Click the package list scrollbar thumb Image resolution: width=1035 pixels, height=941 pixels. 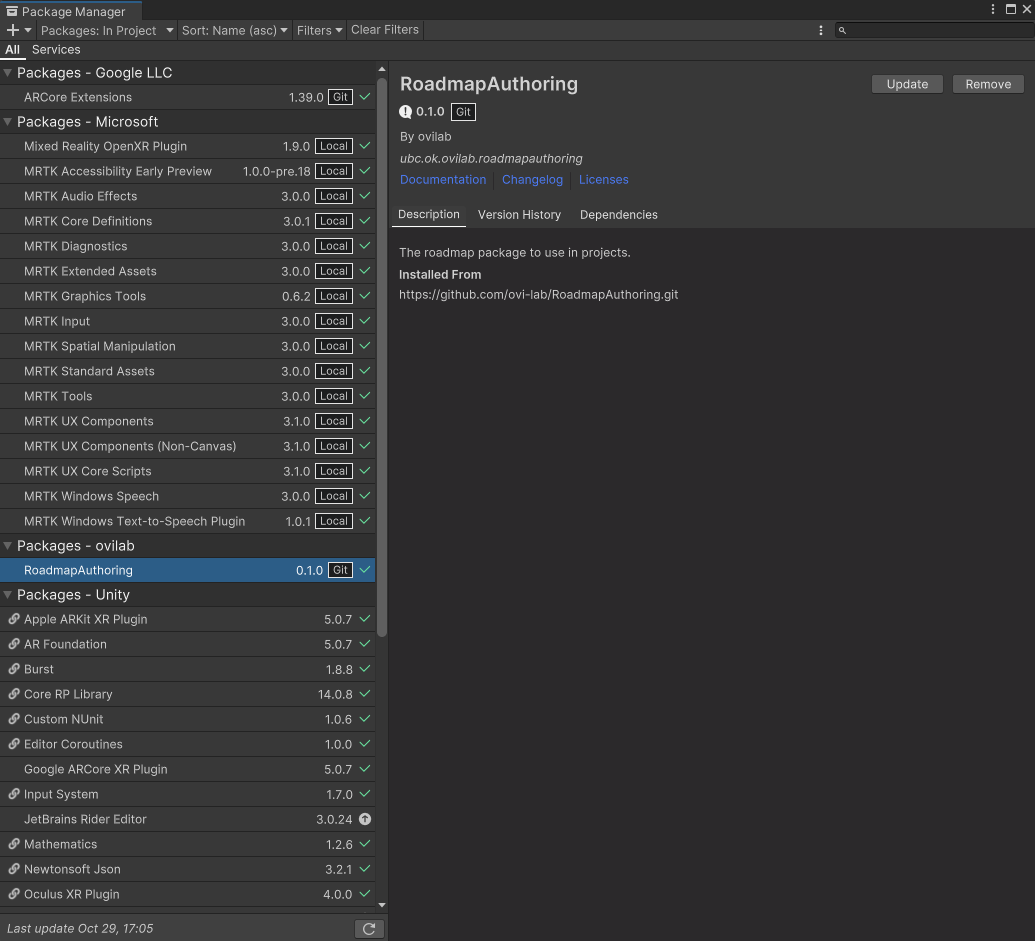pos(382,357)
